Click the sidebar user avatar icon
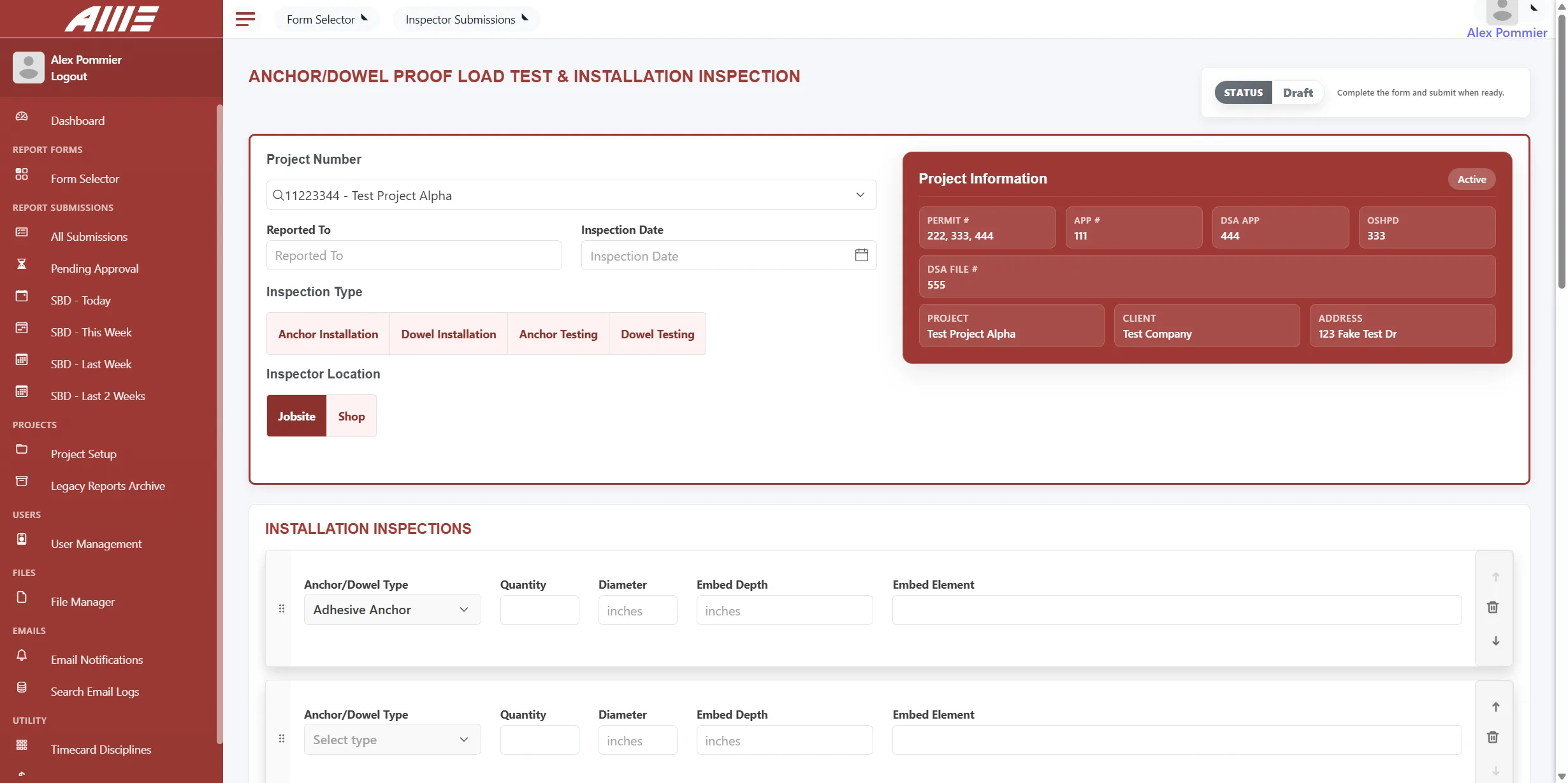1568x783 pixels. [x=29, y=68]
